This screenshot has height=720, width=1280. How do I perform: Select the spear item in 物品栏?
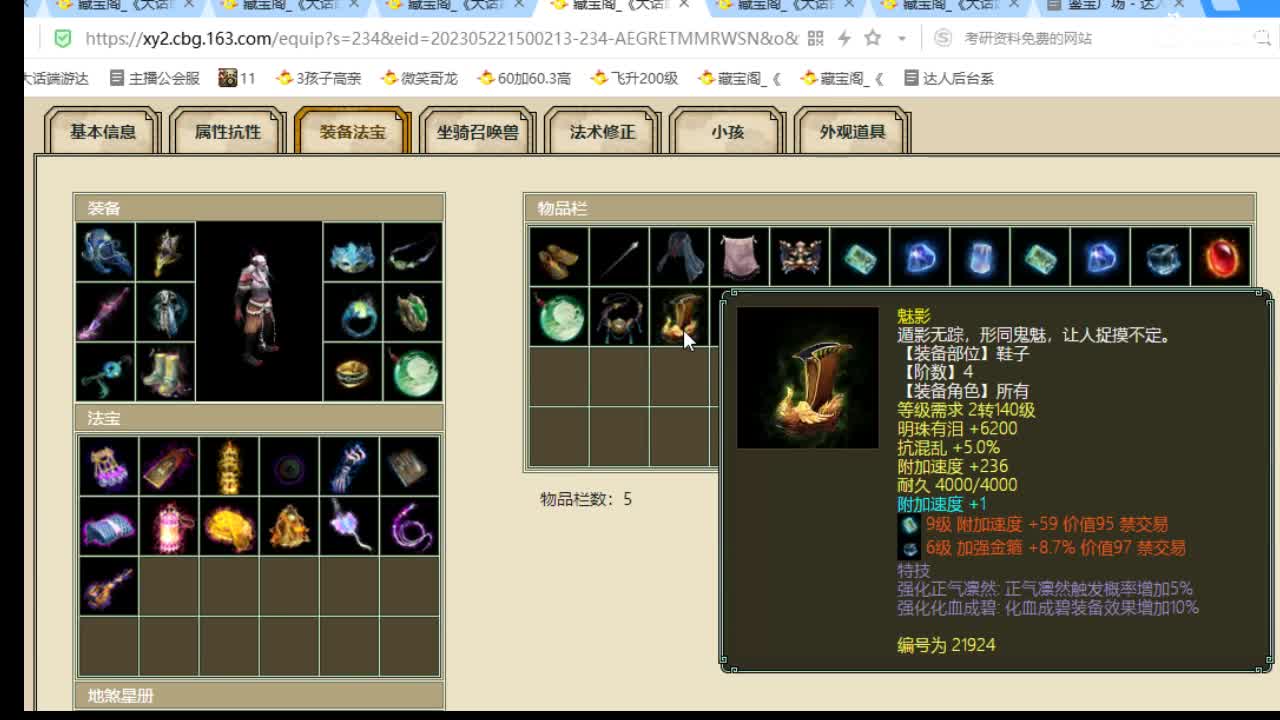click(x=619, y=257)
